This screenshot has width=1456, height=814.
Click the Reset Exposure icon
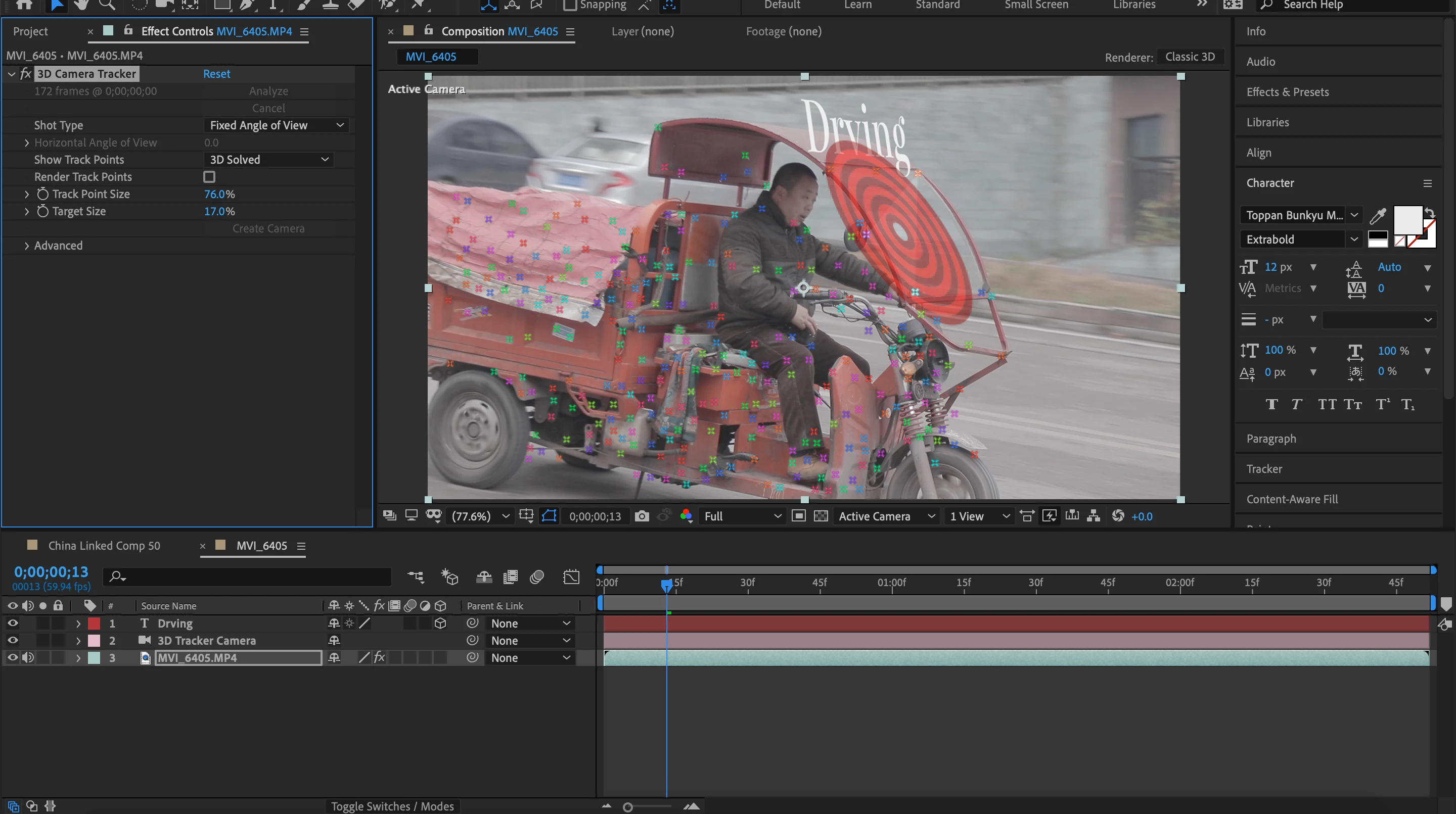pyautogui.click(x=1117, y=516)
